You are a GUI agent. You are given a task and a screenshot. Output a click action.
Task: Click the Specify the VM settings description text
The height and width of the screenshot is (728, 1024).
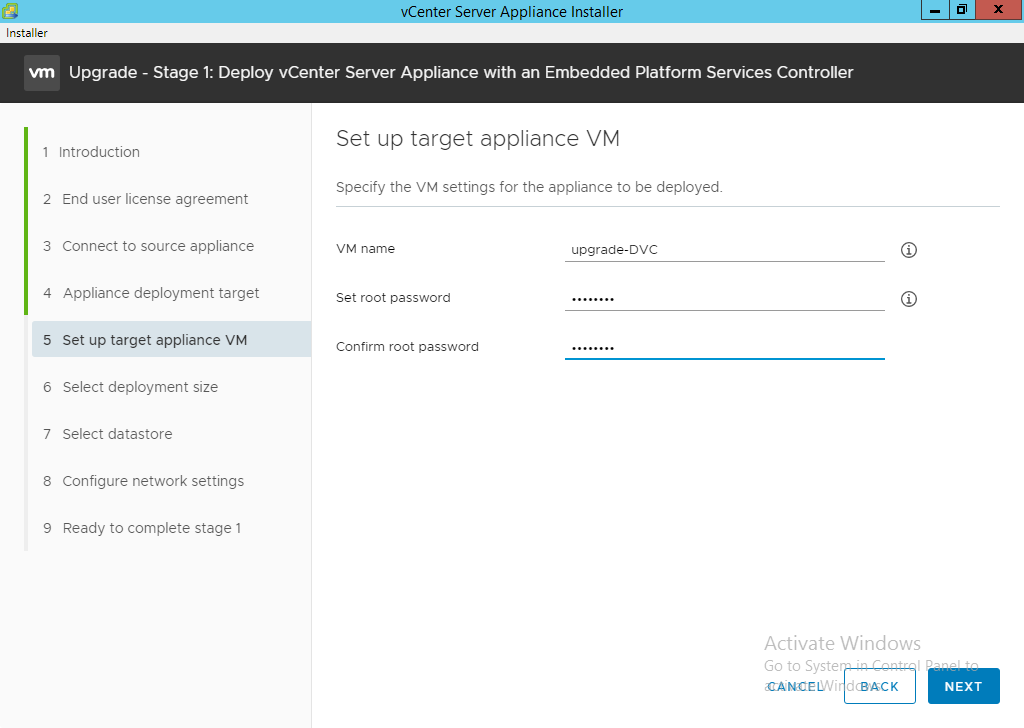point(529,187)
